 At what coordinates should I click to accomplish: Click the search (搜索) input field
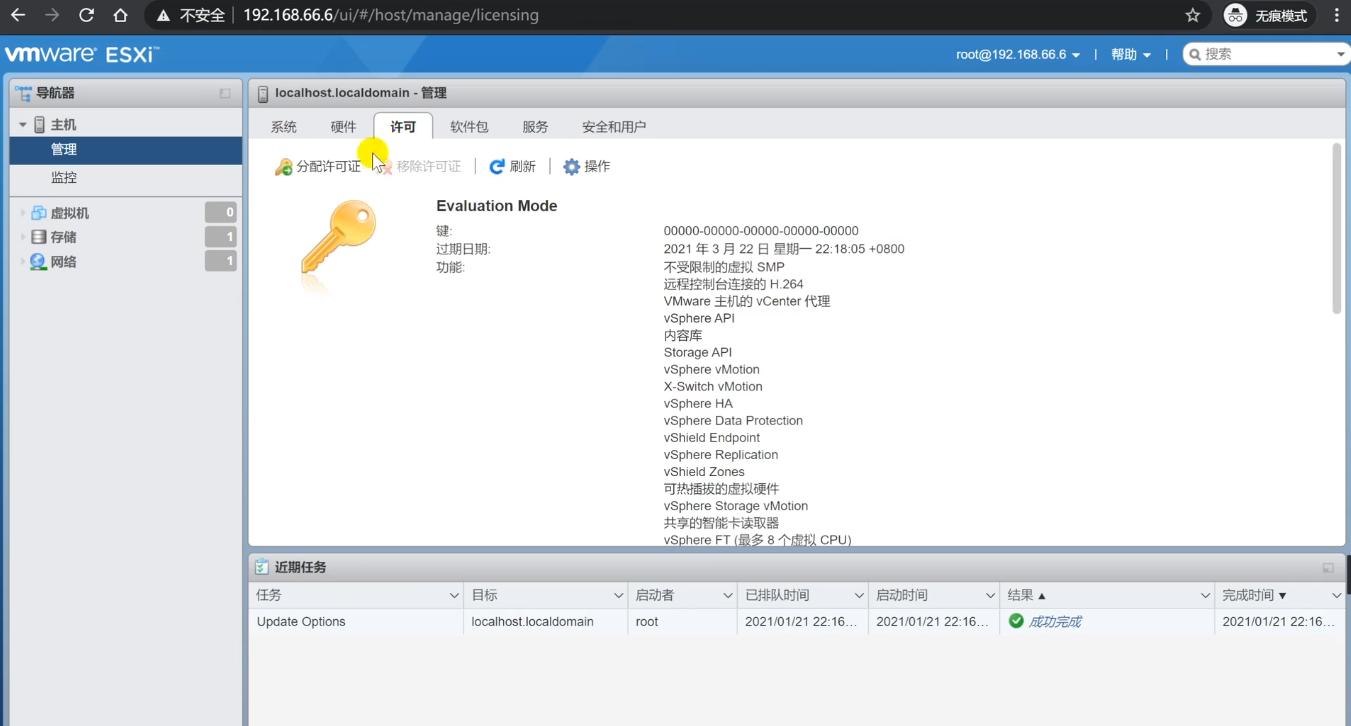coord(1265,54)
